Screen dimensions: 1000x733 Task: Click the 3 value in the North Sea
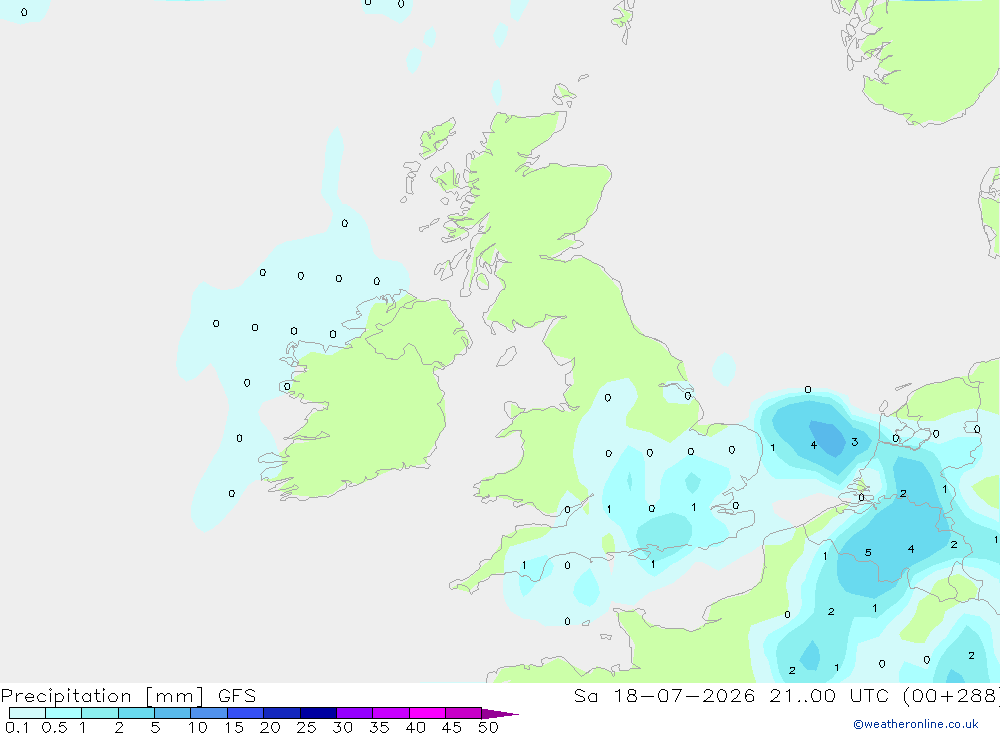[x=854, y=442]
